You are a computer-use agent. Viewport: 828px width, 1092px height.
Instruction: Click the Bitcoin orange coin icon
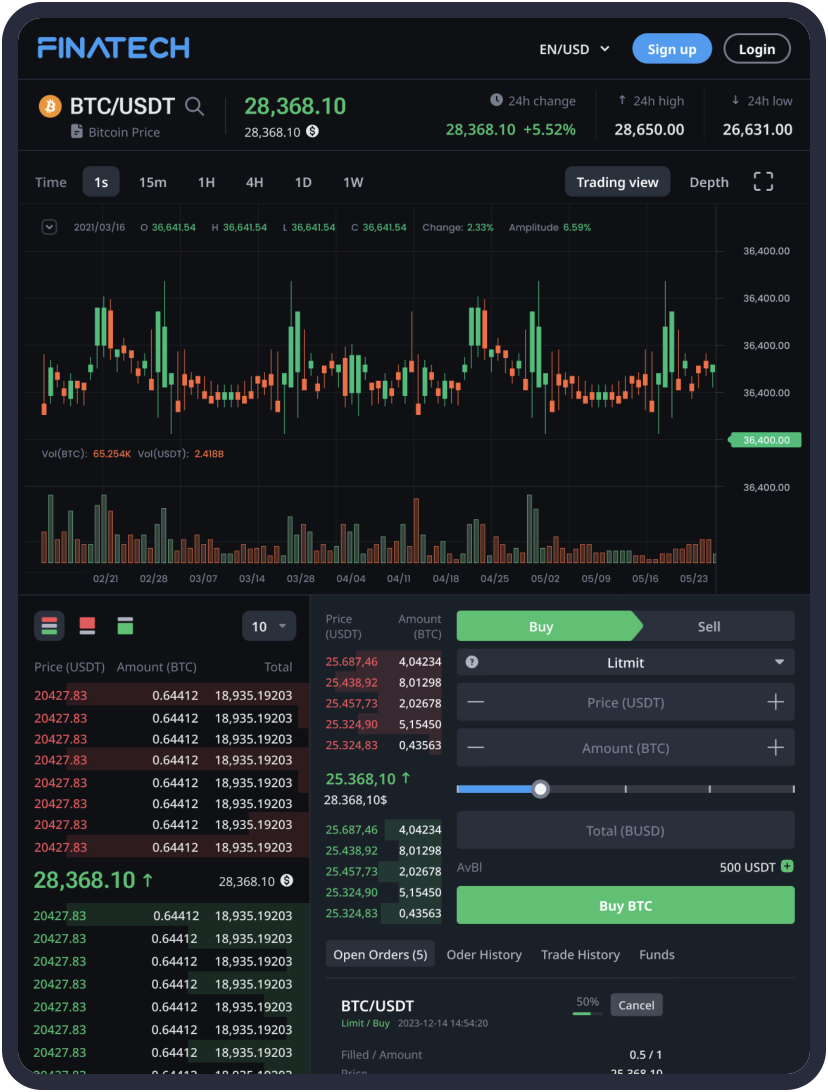pos(49,106)
